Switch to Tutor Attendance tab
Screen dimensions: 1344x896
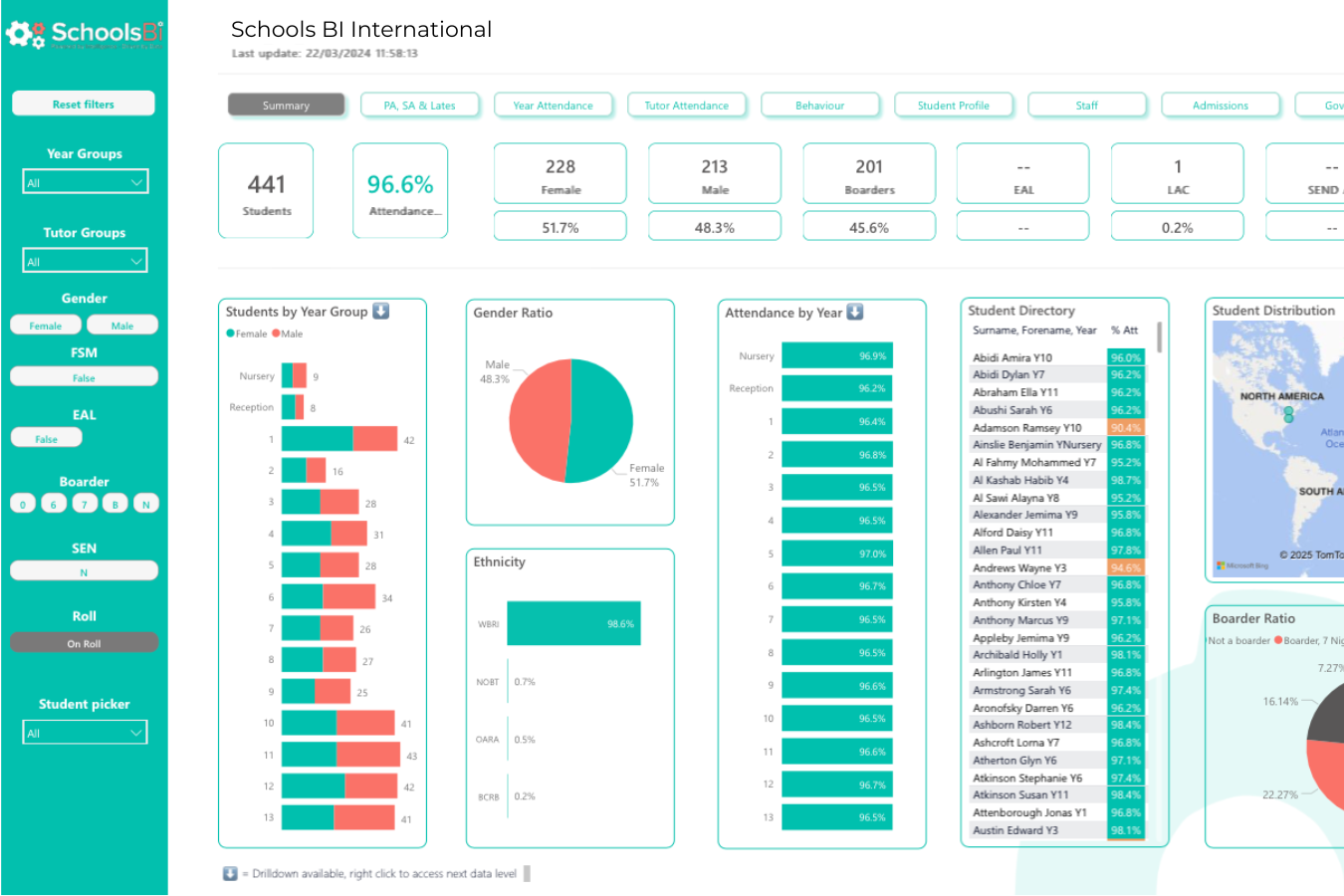point(686,105)
